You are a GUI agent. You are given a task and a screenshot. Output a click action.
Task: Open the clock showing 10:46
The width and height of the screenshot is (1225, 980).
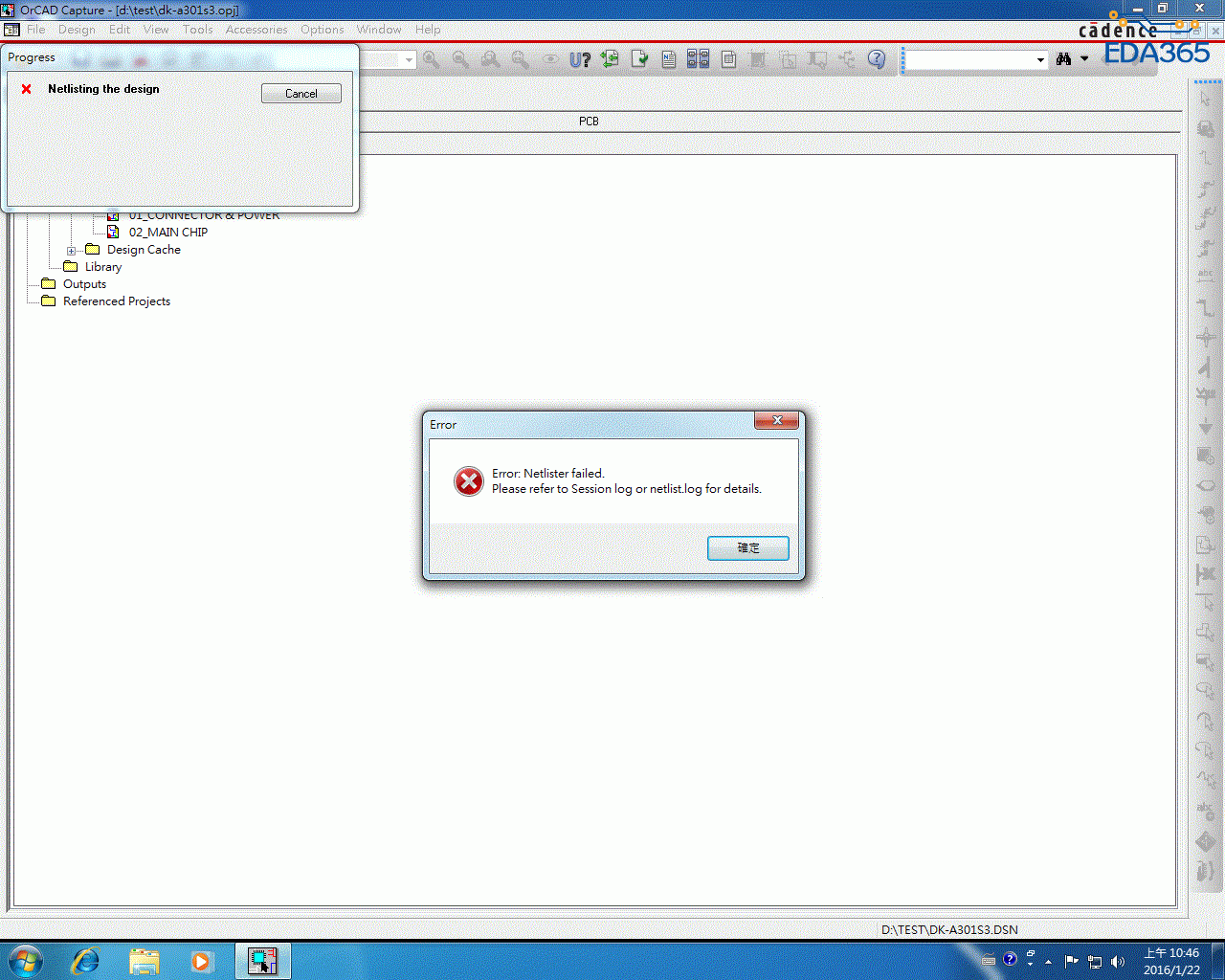click(x=1171, y=961)
